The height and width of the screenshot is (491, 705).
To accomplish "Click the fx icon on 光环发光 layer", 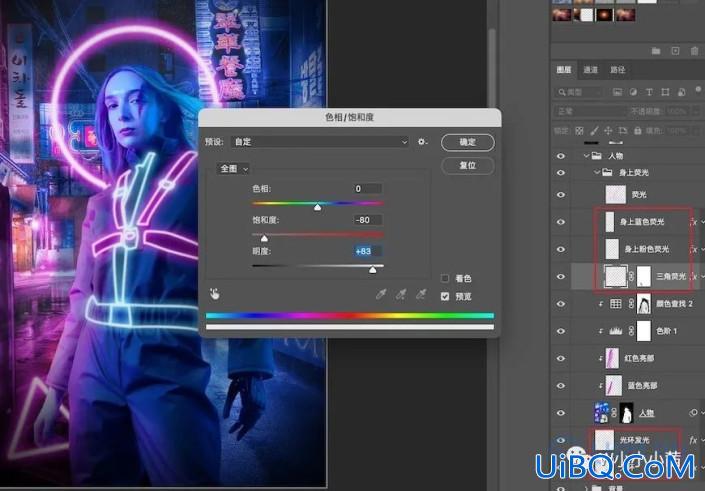I will [693, 440].
